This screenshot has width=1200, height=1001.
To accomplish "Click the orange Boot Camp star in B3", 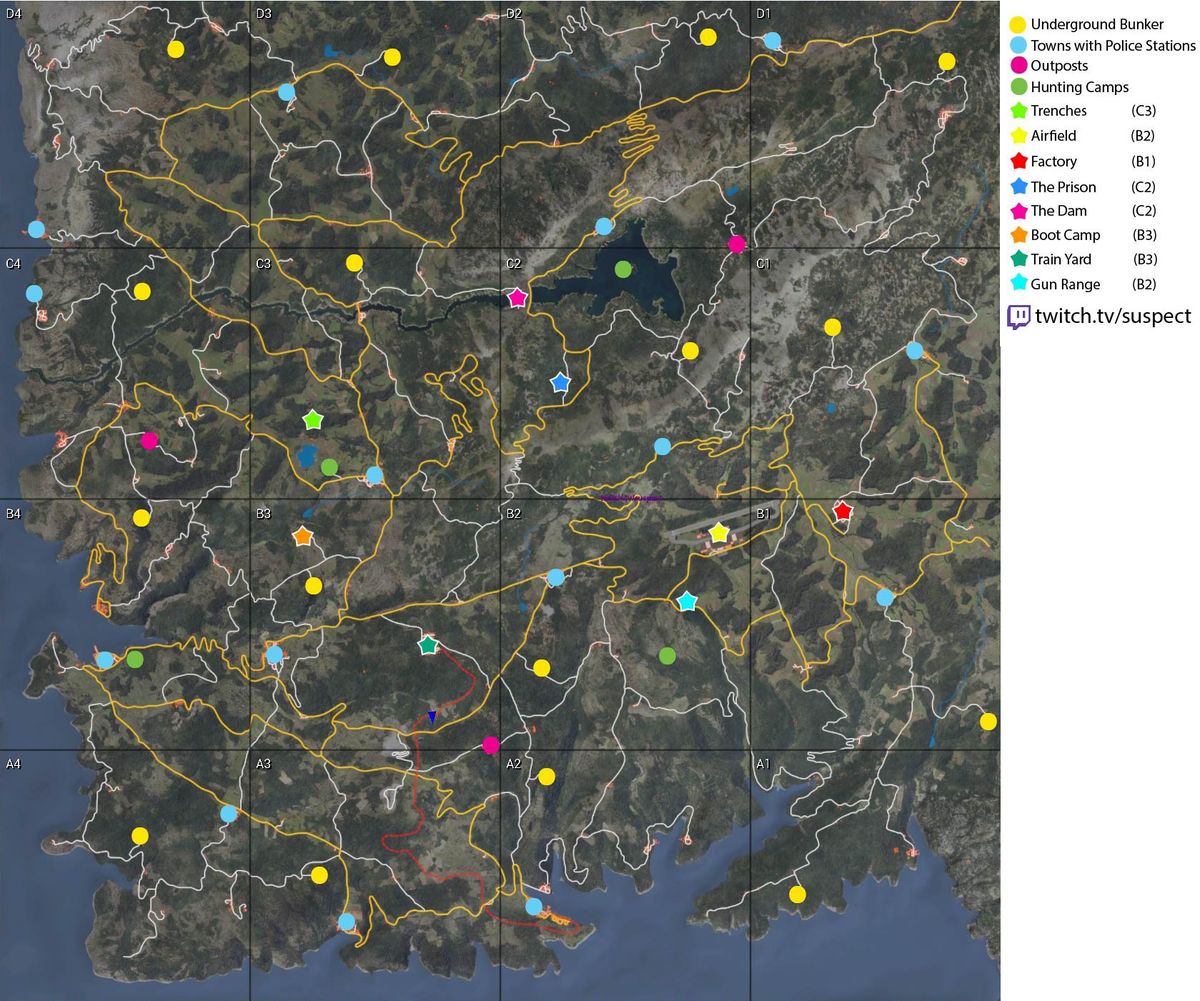I will pyautogui.click(x=302, y=535).
